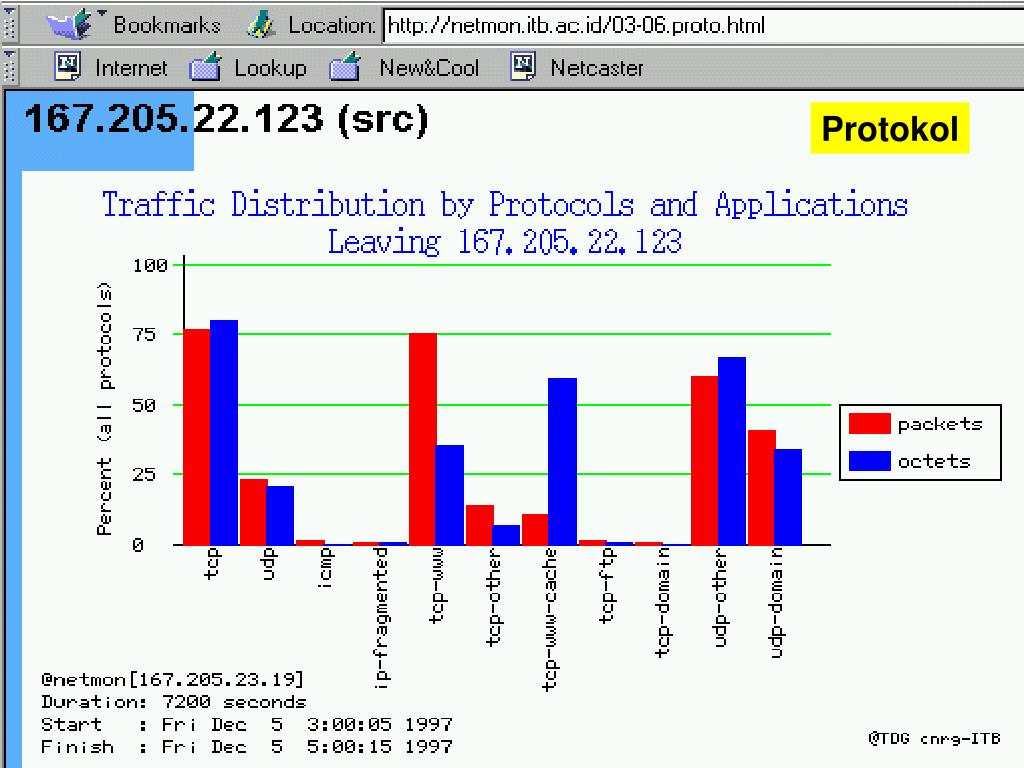The height and width of the screenshot is (768, 1024).
Task: Click the Location URL field
Action: 703,25
